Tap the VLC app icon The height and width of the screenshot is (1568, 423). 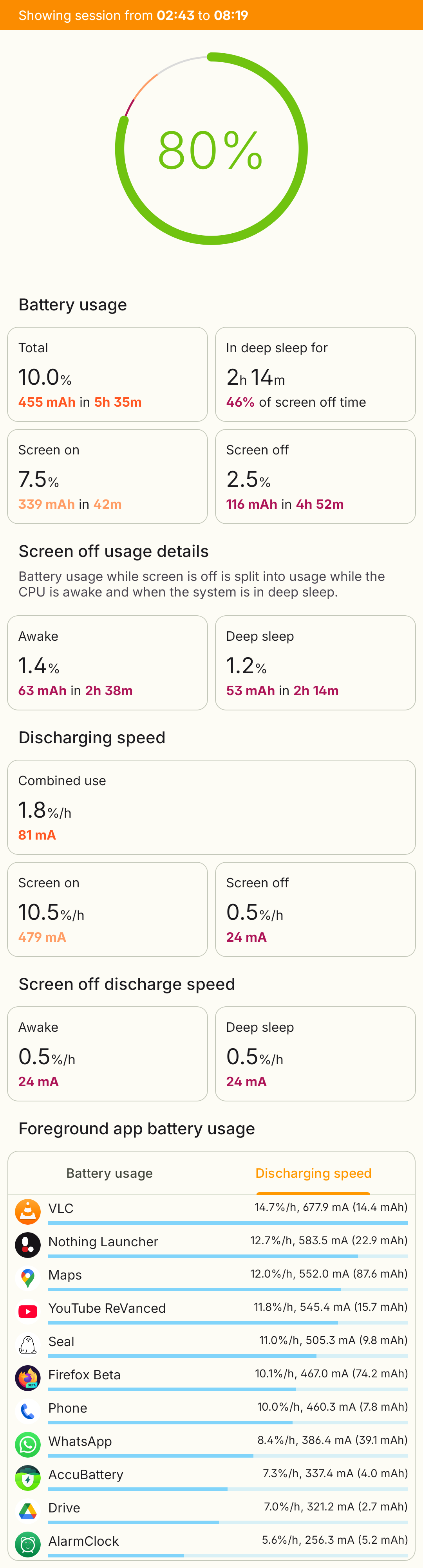tap(27, 1211)
